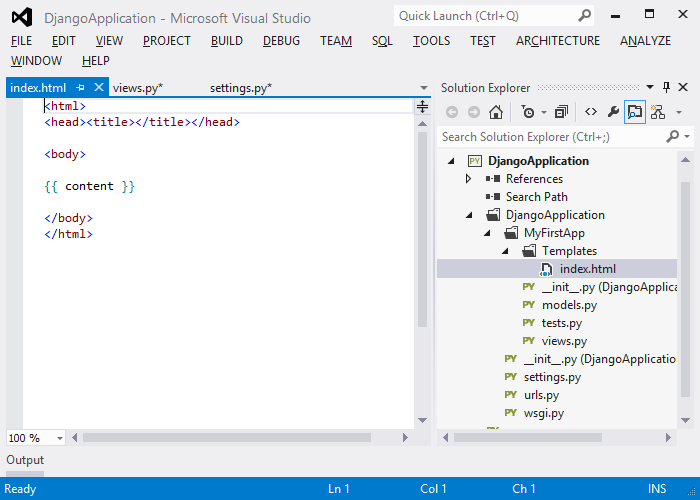Open the FILE menu

coord(21,41)
